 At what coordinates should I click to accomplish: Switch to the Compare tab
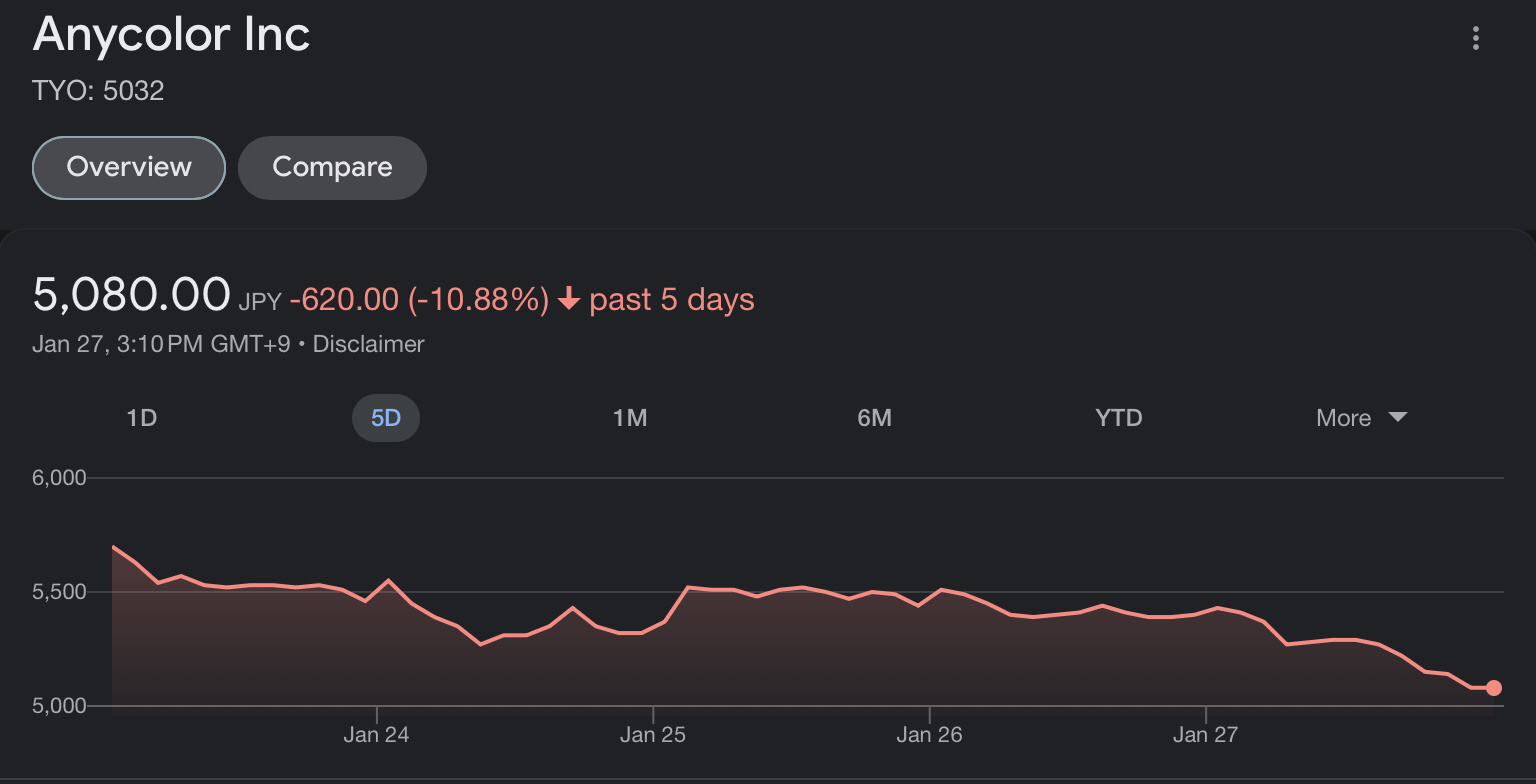[332, 167]
